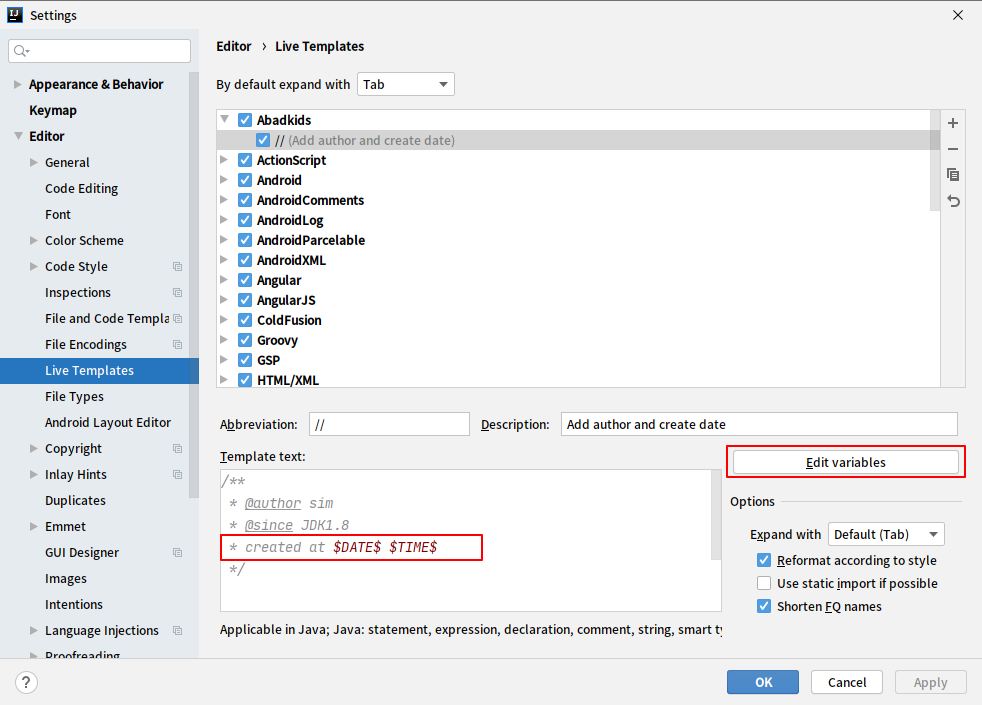Click the template list vertical scrollbar
The image size is (982, 705).
click(934, 160)
